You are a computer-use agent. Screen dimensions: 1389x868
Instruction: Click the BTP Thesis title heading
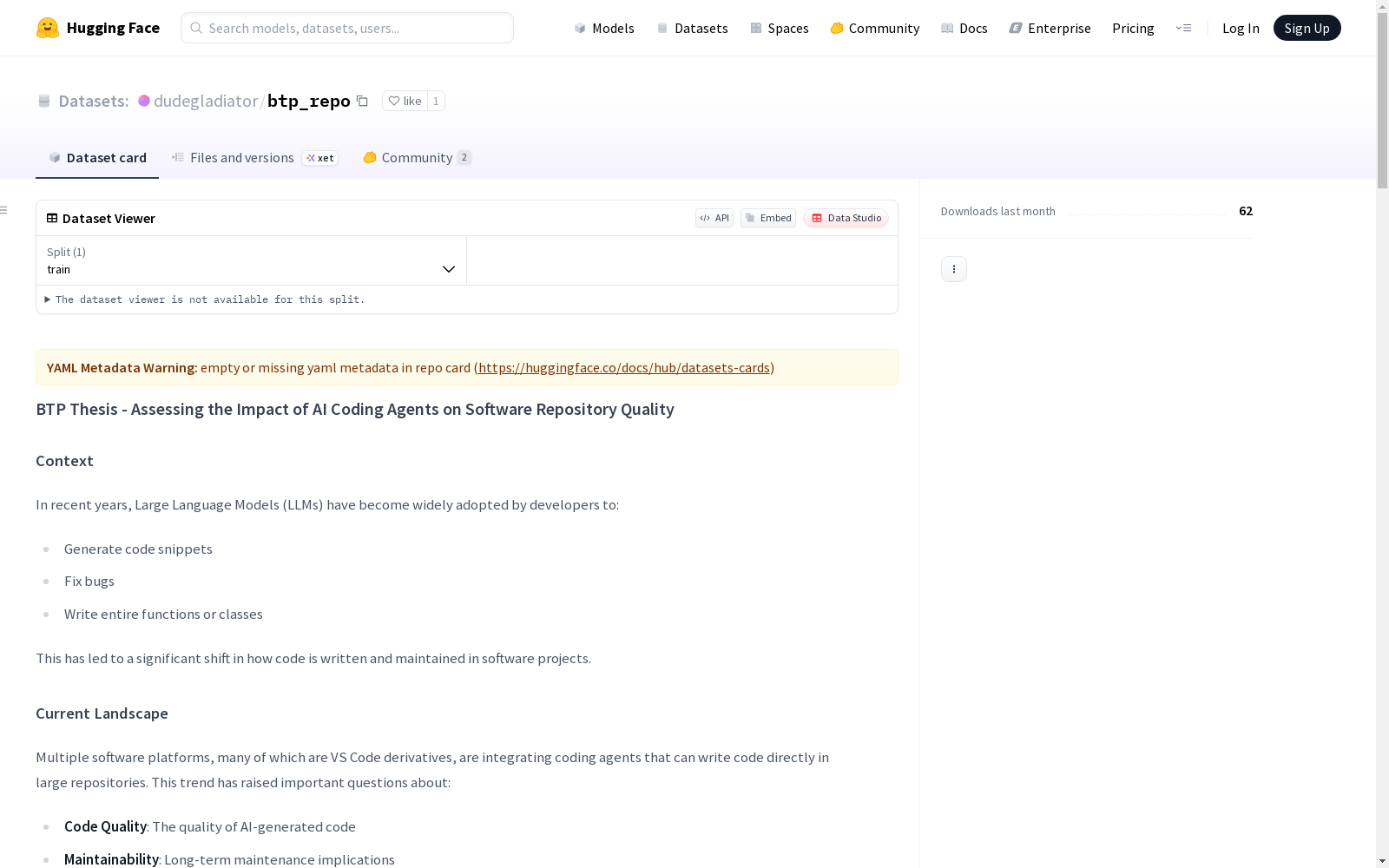355,409
